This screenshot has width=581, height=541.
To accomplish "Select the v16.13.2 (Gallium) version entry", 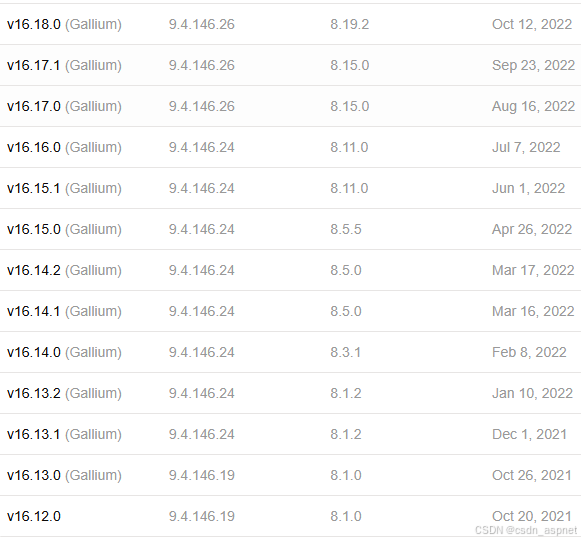I will (x=64, y=394).
